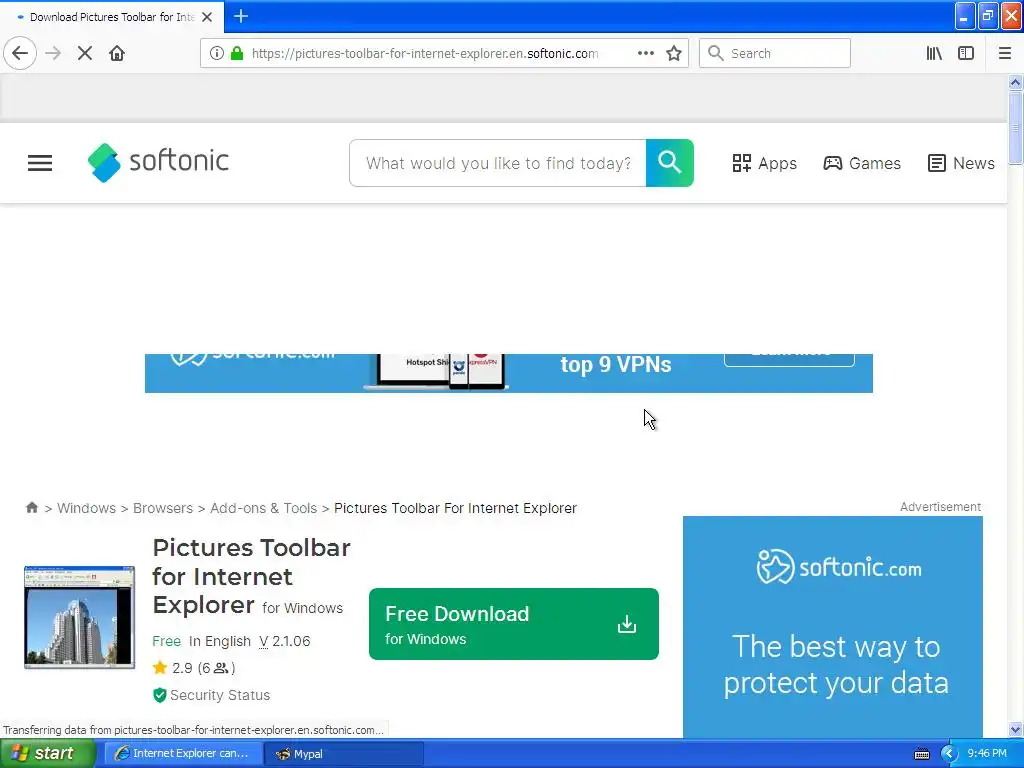This screenshot has width=1024, height=768.
Task: Open page actions three-dot menu
Action: [646, 53]
